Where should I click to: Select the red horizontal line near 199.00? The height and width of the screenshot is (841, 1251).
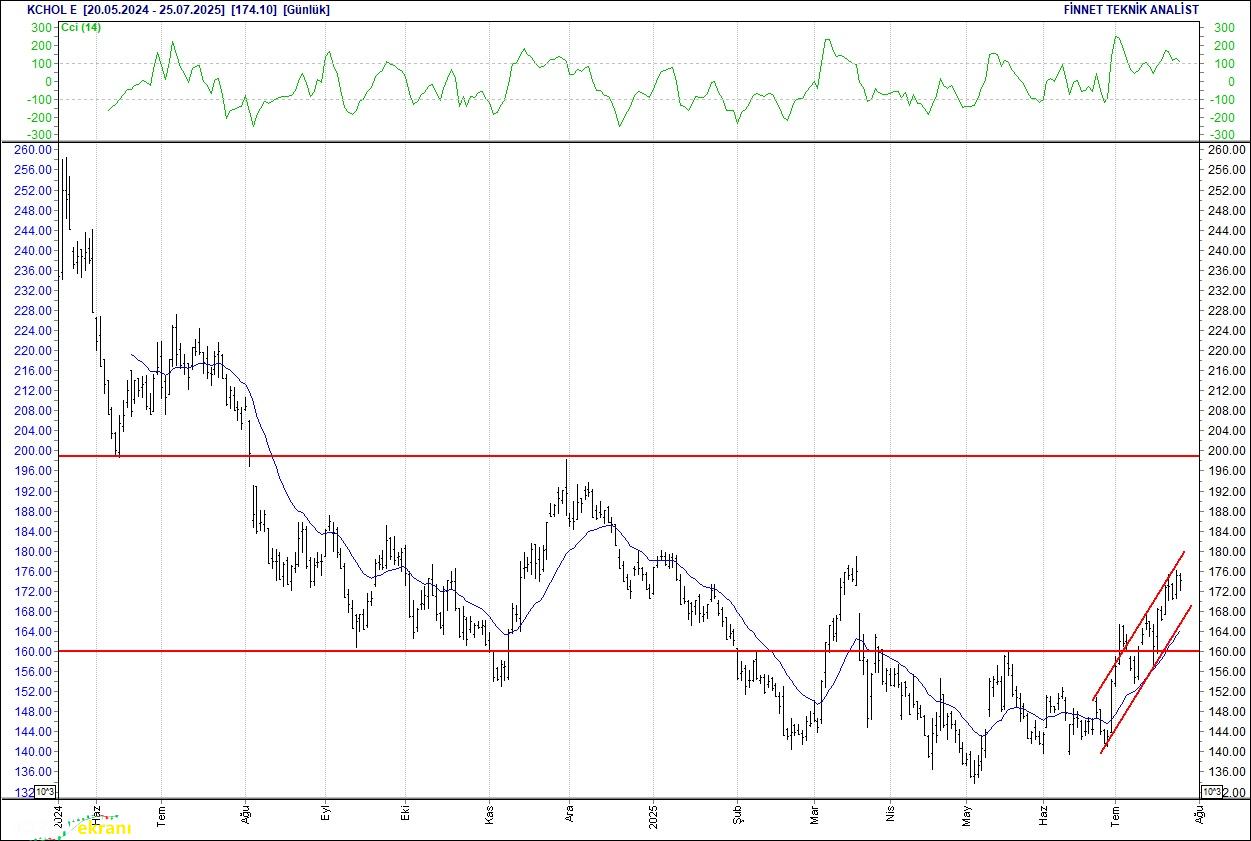(x=628, y=456)
